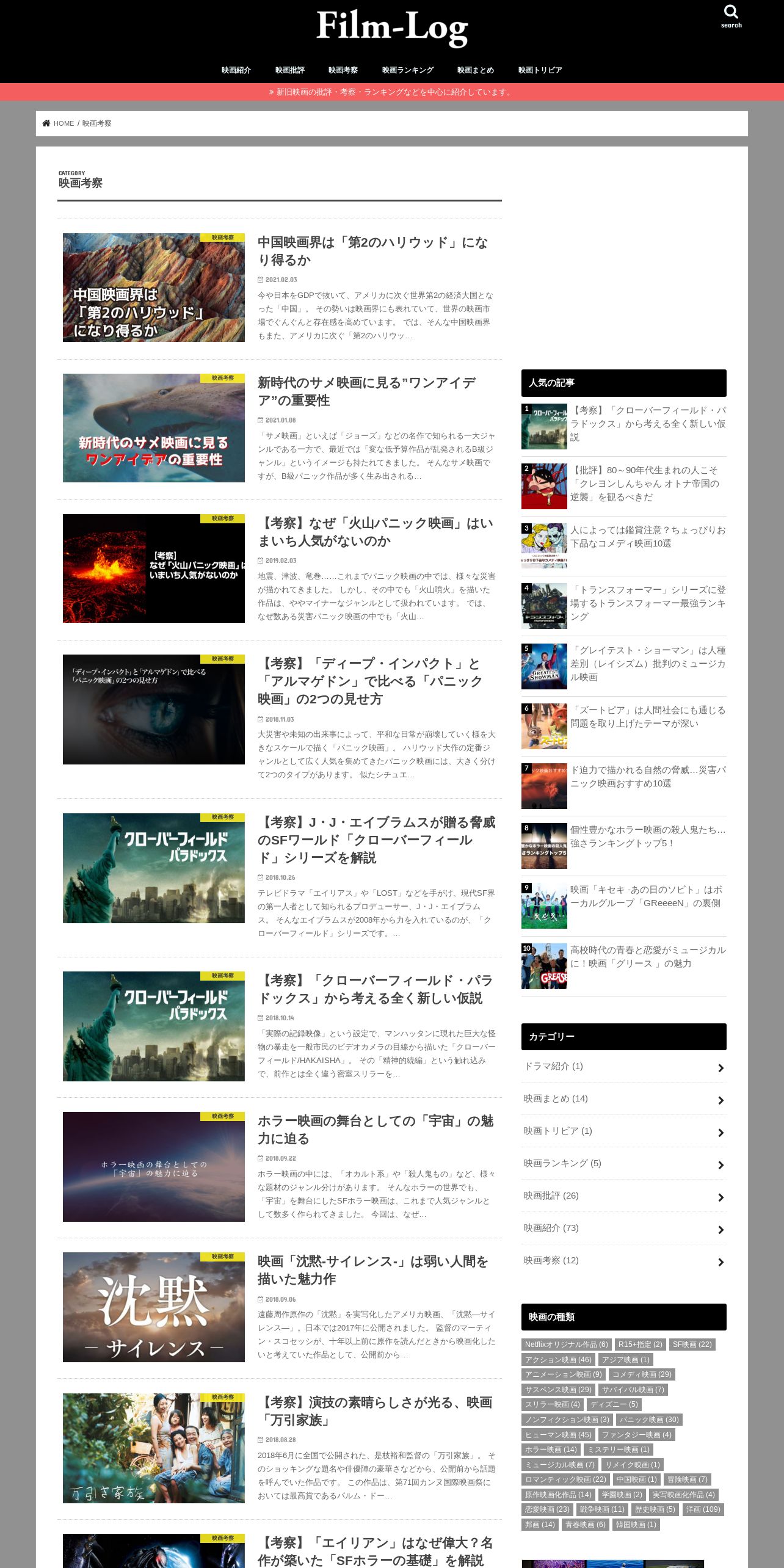Screen dimensions: 784x1568
Task: Select the コメディ映画 (29) tag
Action: (x=642, y=1374)
